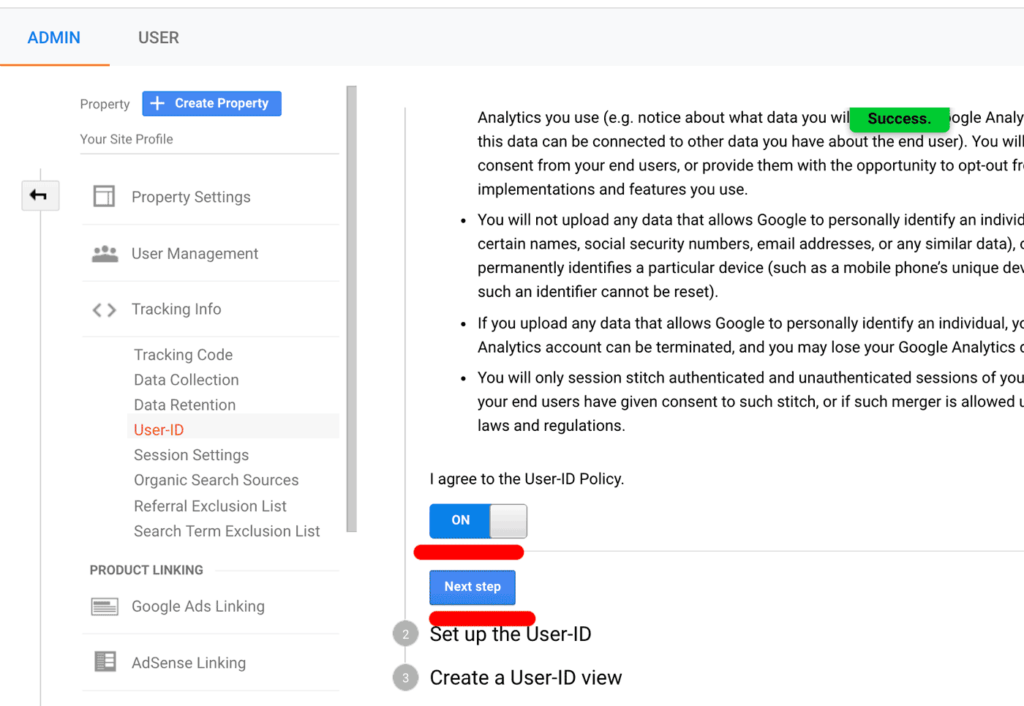Open Google Ads Linking via its icon

pos(103,606)
